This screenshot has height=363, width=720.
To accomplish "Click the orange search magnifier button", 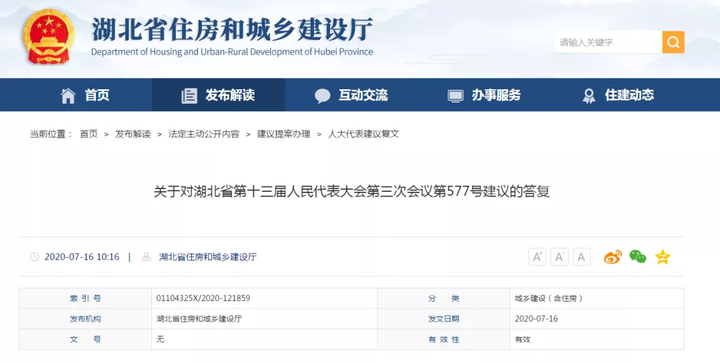I will pyautogui.click(x=673, y=42).
